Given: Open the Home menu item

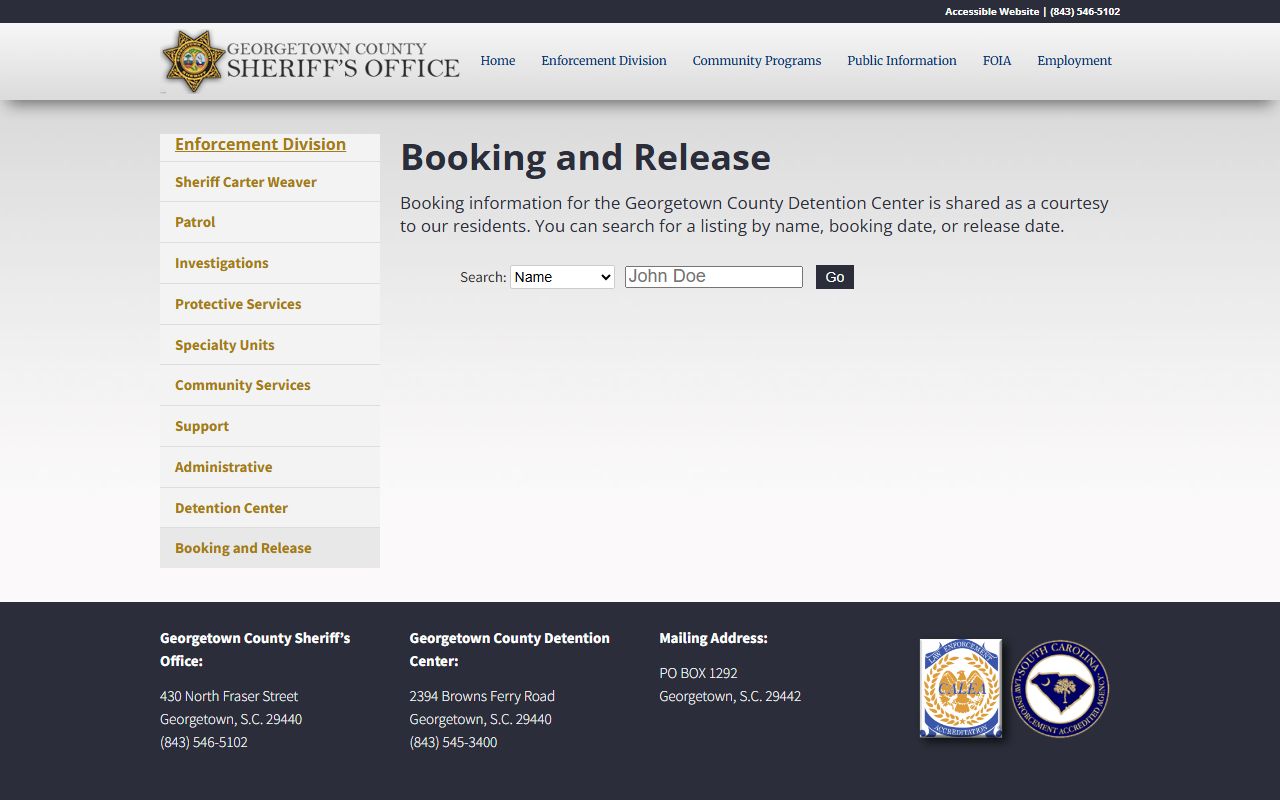Looking at the screenshot, I should tap(498, 61).
